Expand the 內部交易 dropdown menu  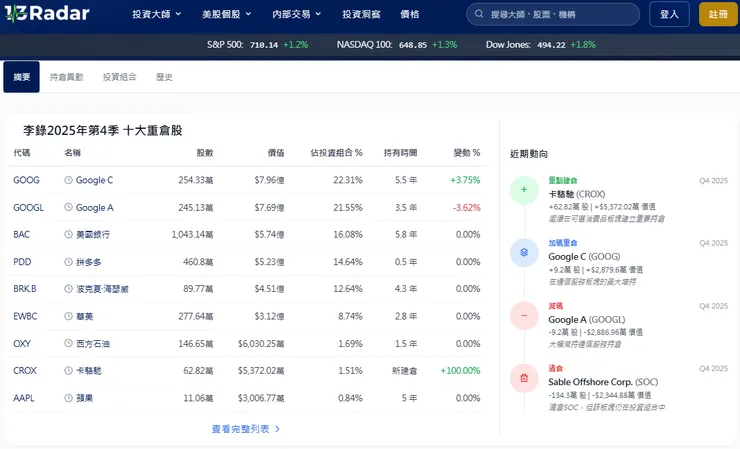pyautogui.click(x=296, y=14)
